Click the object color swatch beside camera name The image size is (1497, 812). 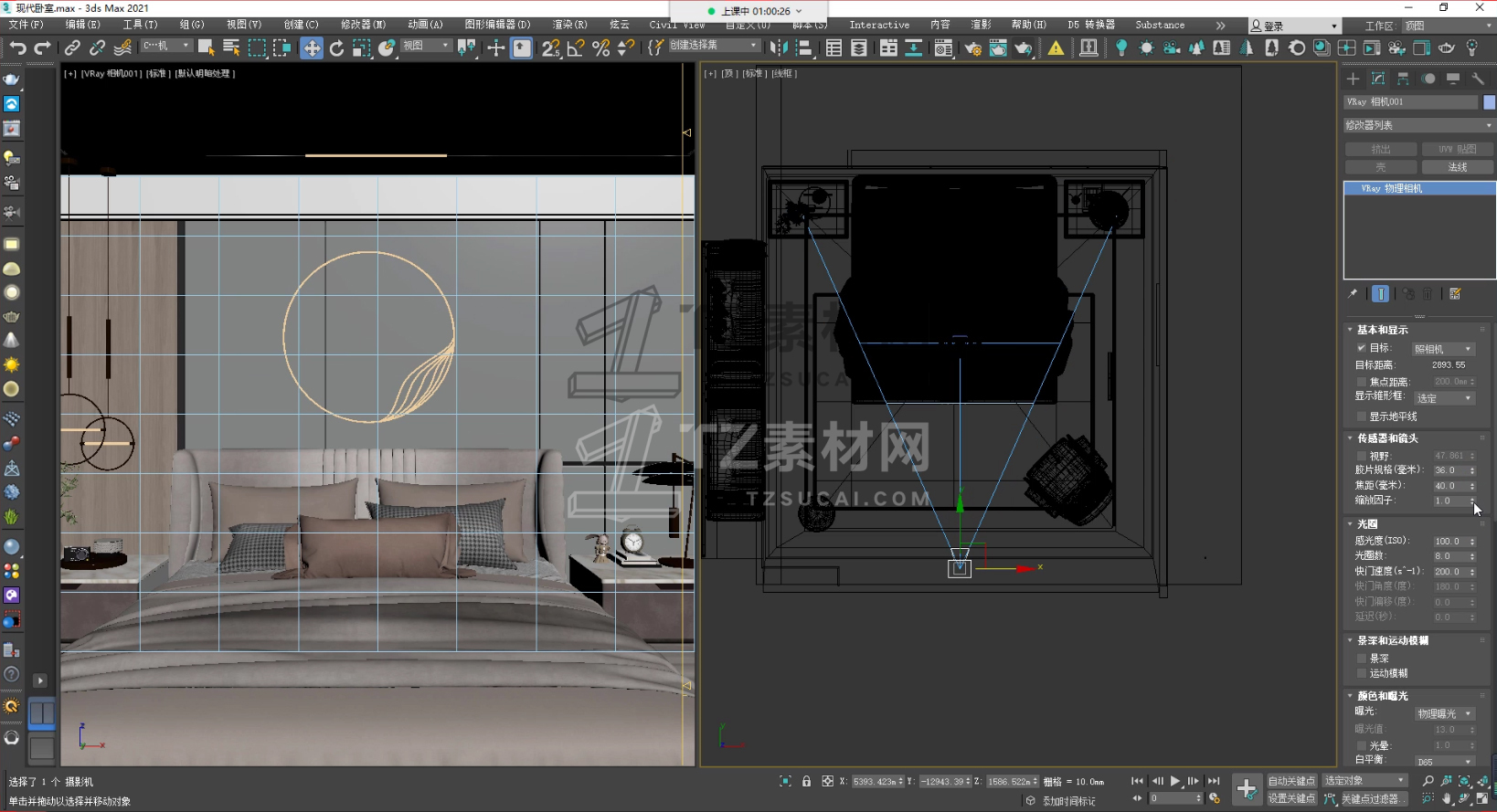pos(1489,102)
